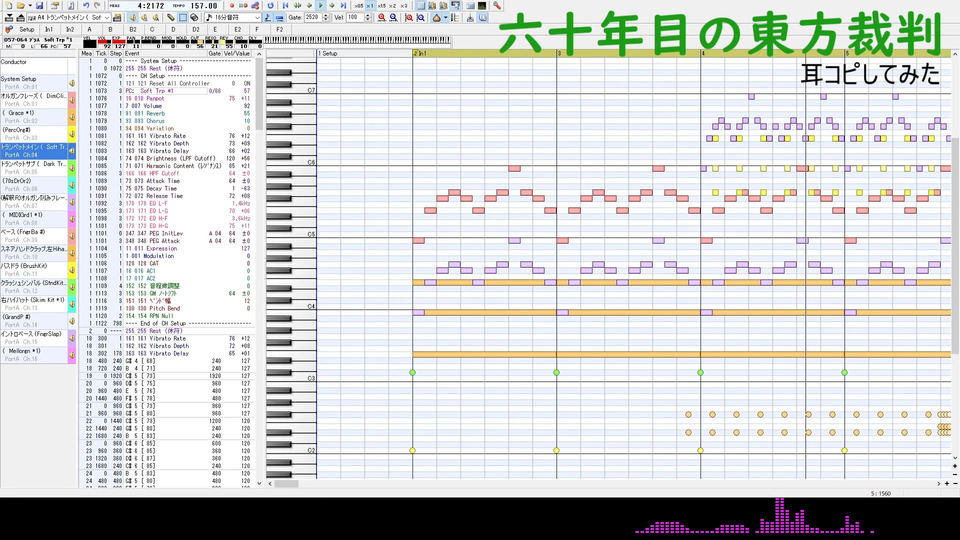Jump to the F2 marker

[x=279, y=29]
